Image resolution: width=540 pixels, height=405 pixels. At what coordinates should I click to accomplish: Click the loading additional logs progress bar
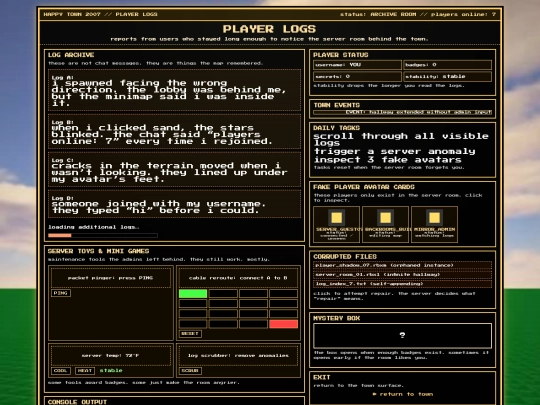pos(103,236)
